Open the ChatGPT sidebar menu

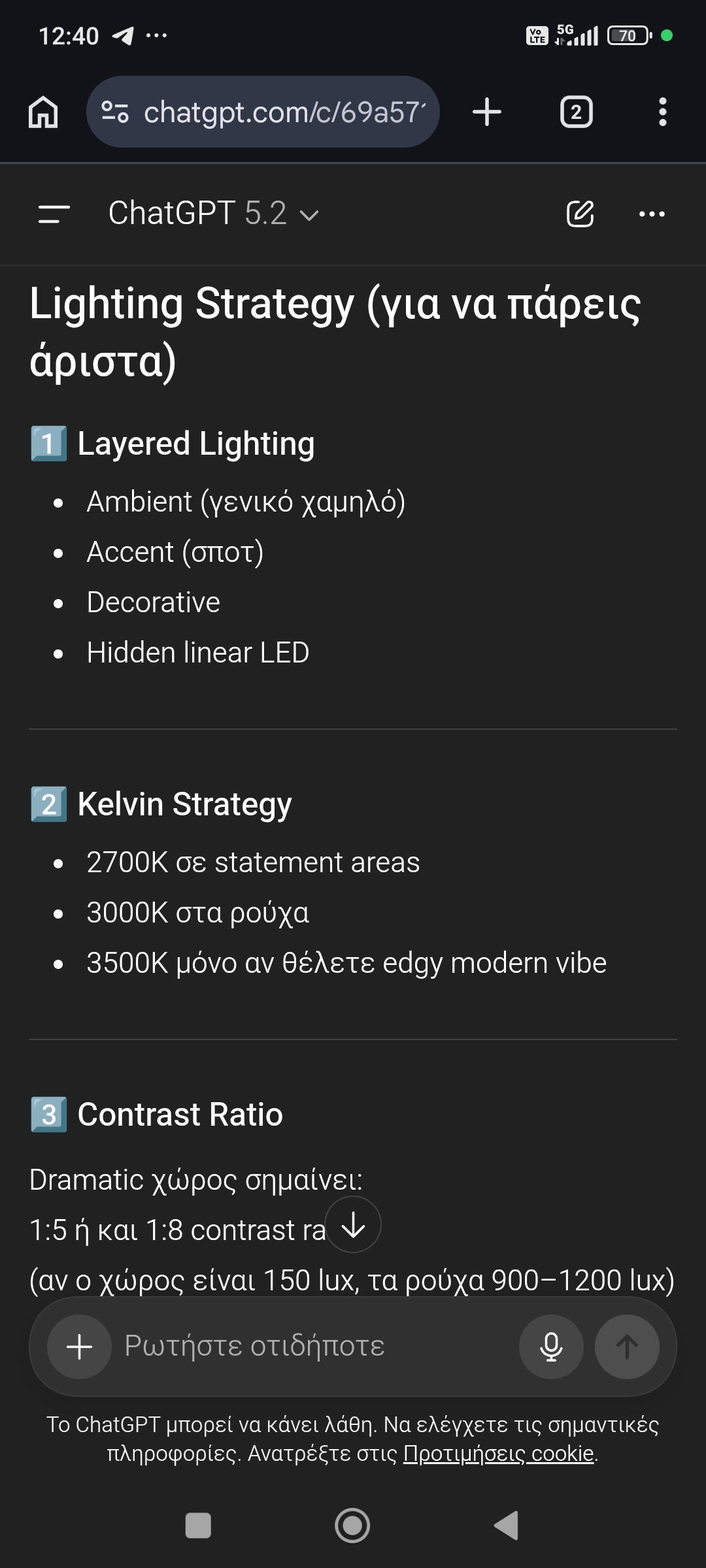(x=54, y=214)
